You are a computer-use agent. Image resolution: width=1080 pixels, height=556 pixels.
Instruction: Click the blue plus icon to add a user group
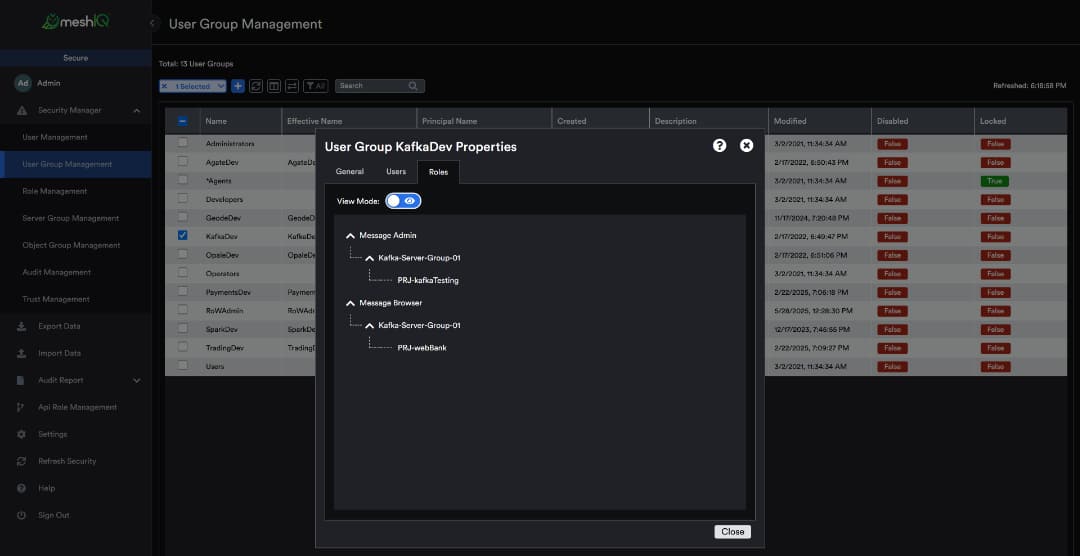tap(238, 86)
